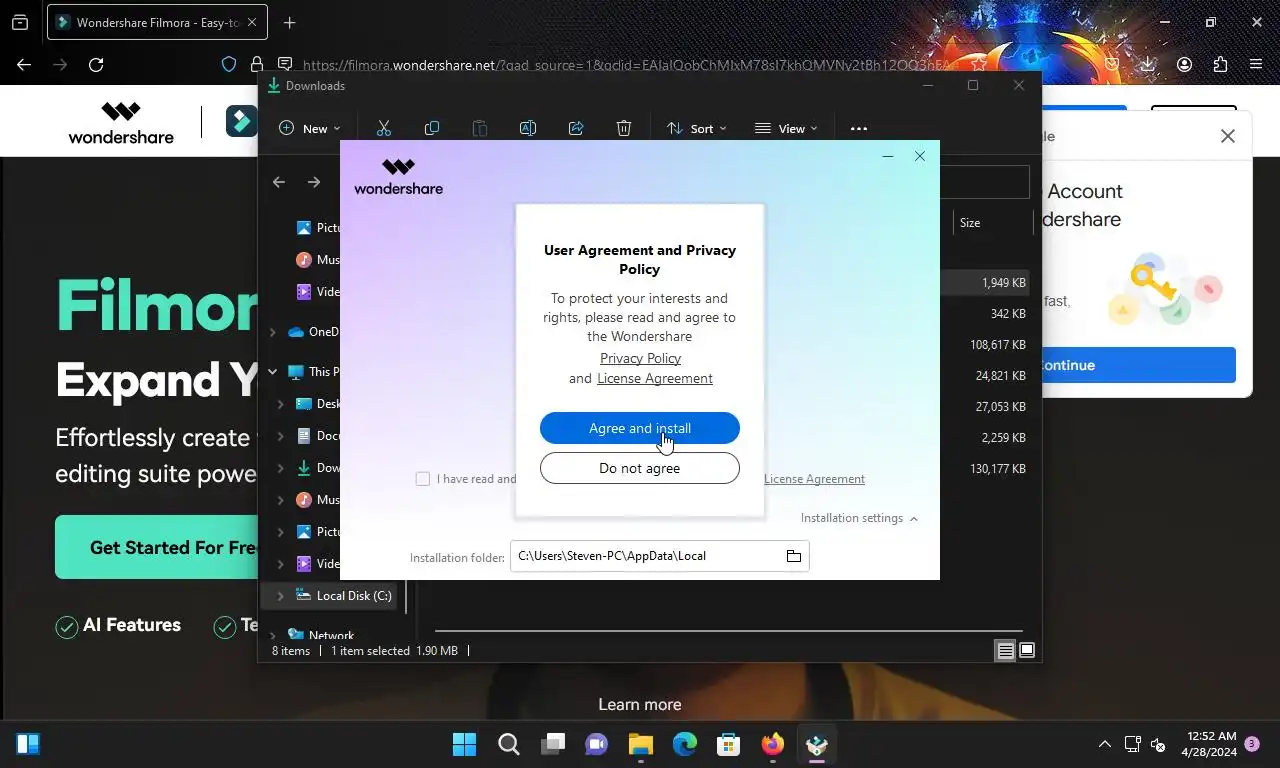Click the Size column header
The image size is (1280, 768).
pos(970,223)
